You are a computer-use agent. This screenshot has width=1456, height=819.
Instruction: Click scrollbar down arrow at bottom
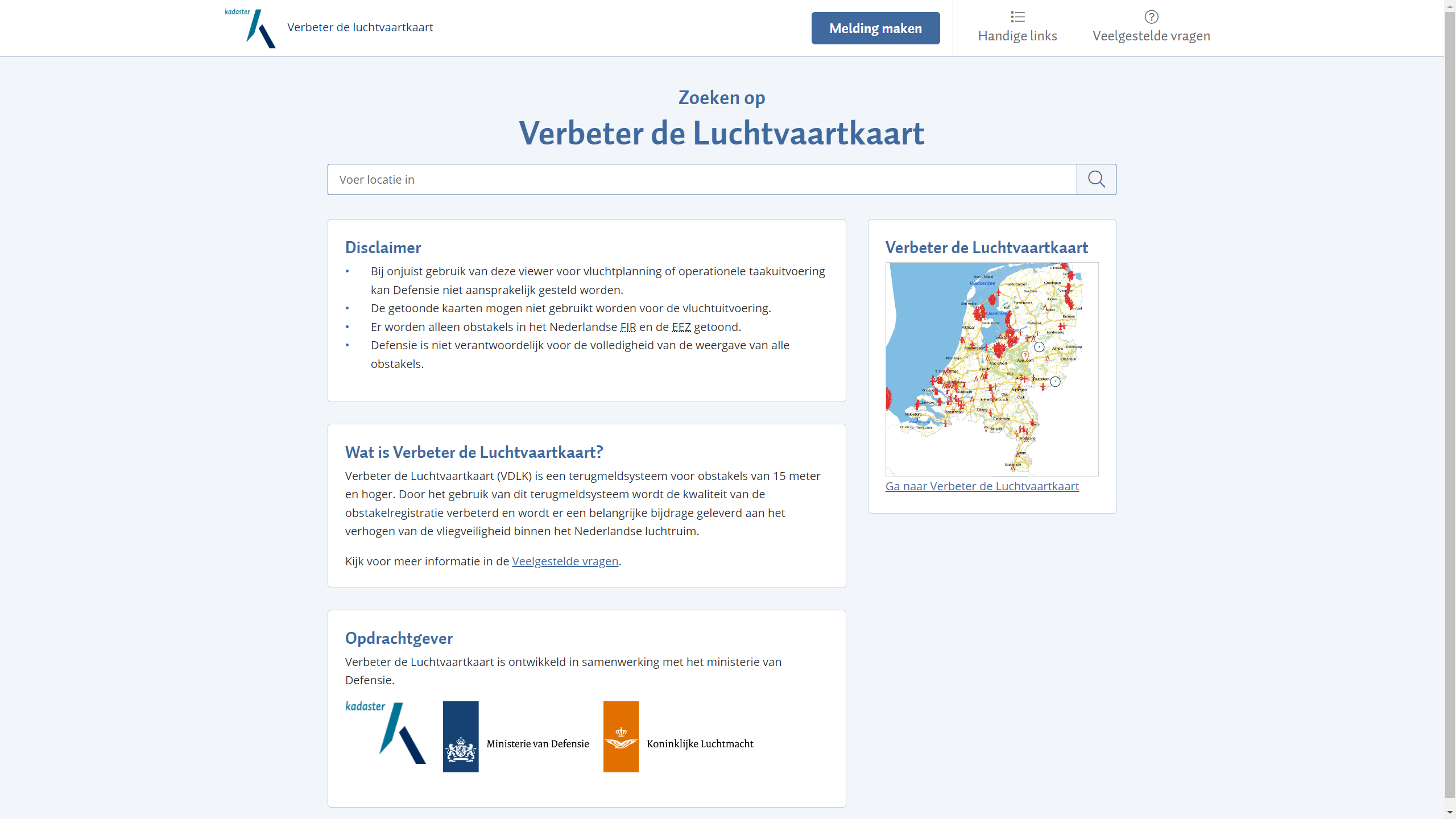[x=1450, y=813]
